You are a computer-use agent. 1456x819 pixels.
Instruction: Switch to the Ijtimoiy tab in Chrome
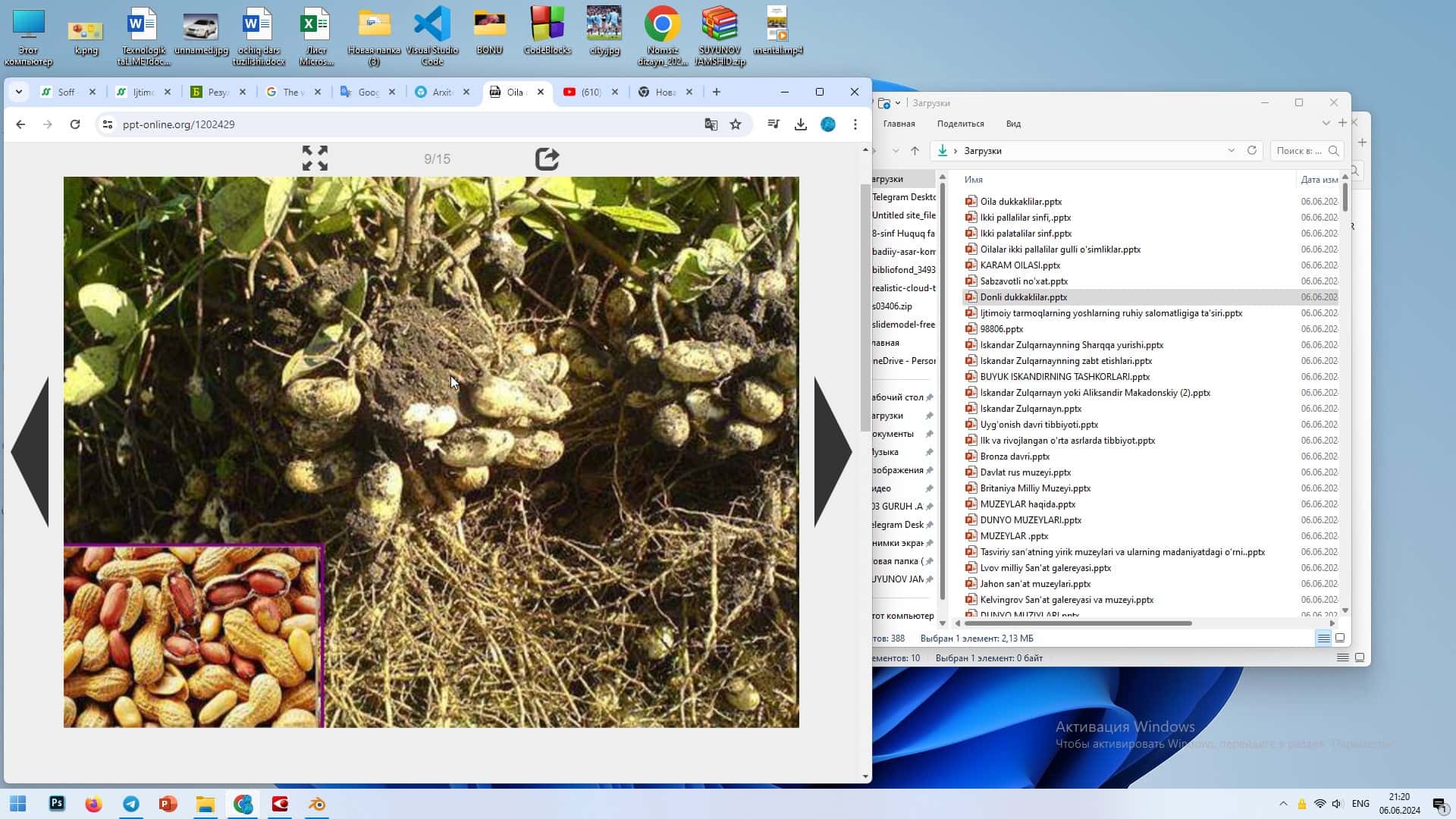coord(141,92)
